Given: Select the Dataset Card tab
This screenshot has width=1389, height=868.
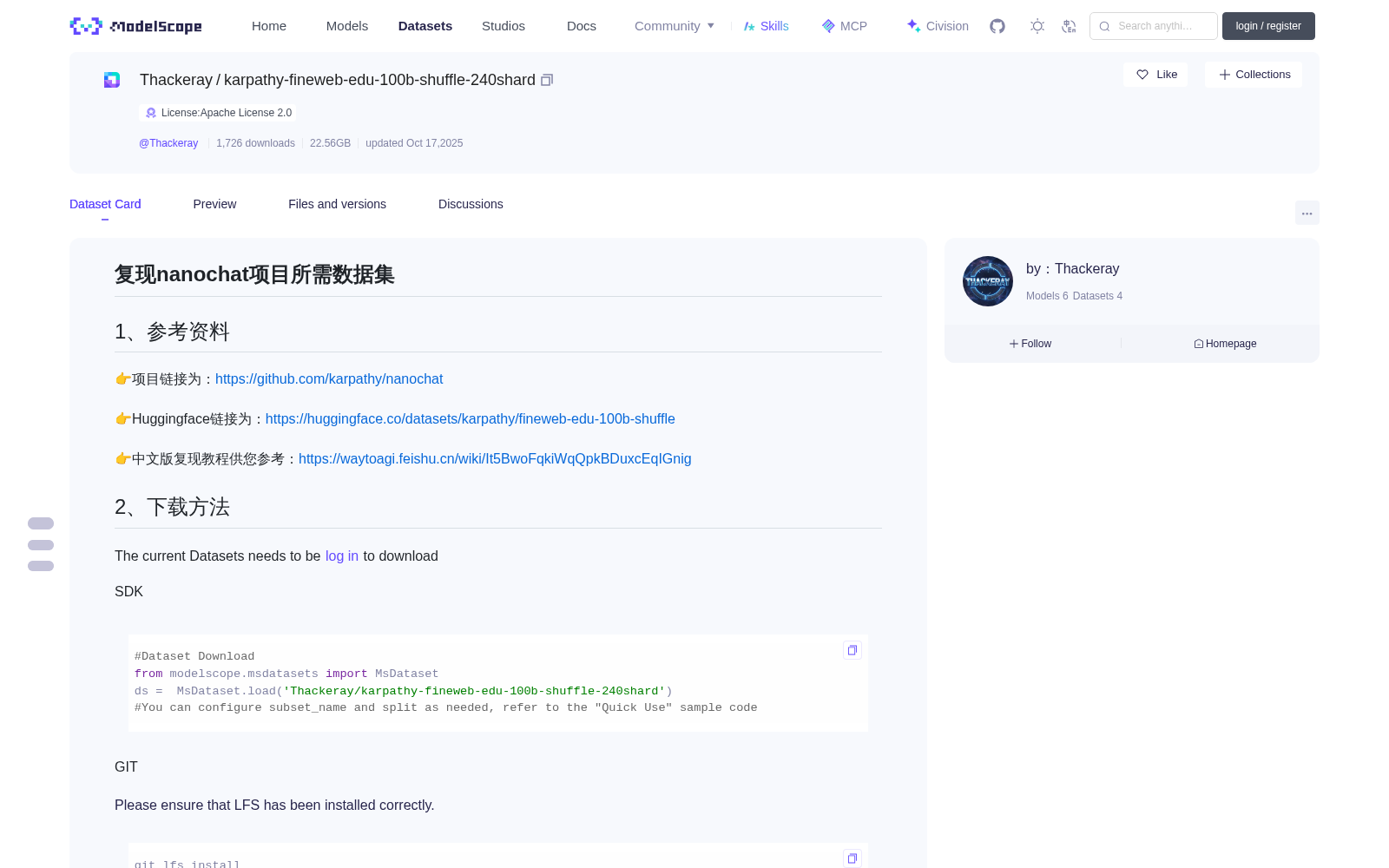Looking at the screenshot, I should [x=105, y=204].
